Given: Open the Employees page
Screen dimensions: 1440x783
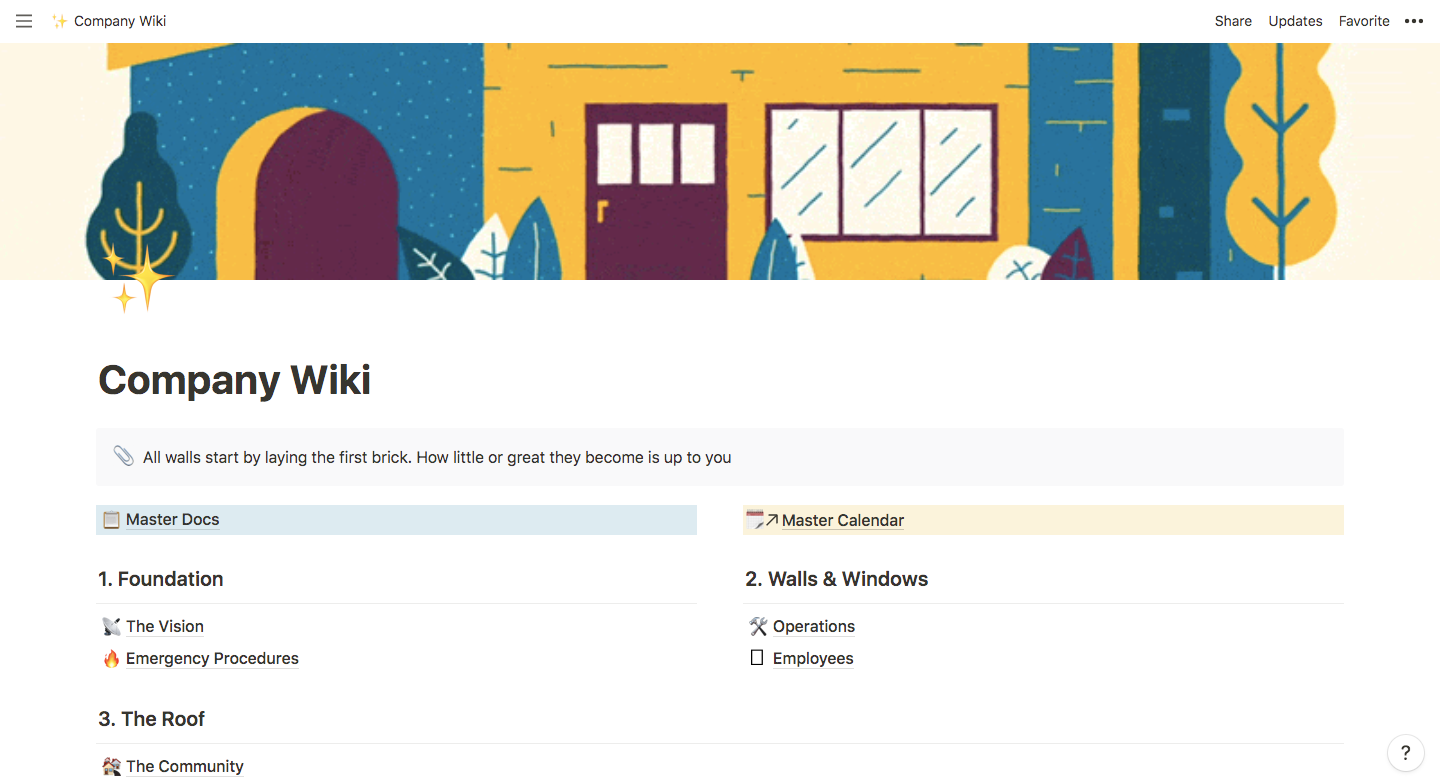Looking at the screenshot, I should (813, 658).
